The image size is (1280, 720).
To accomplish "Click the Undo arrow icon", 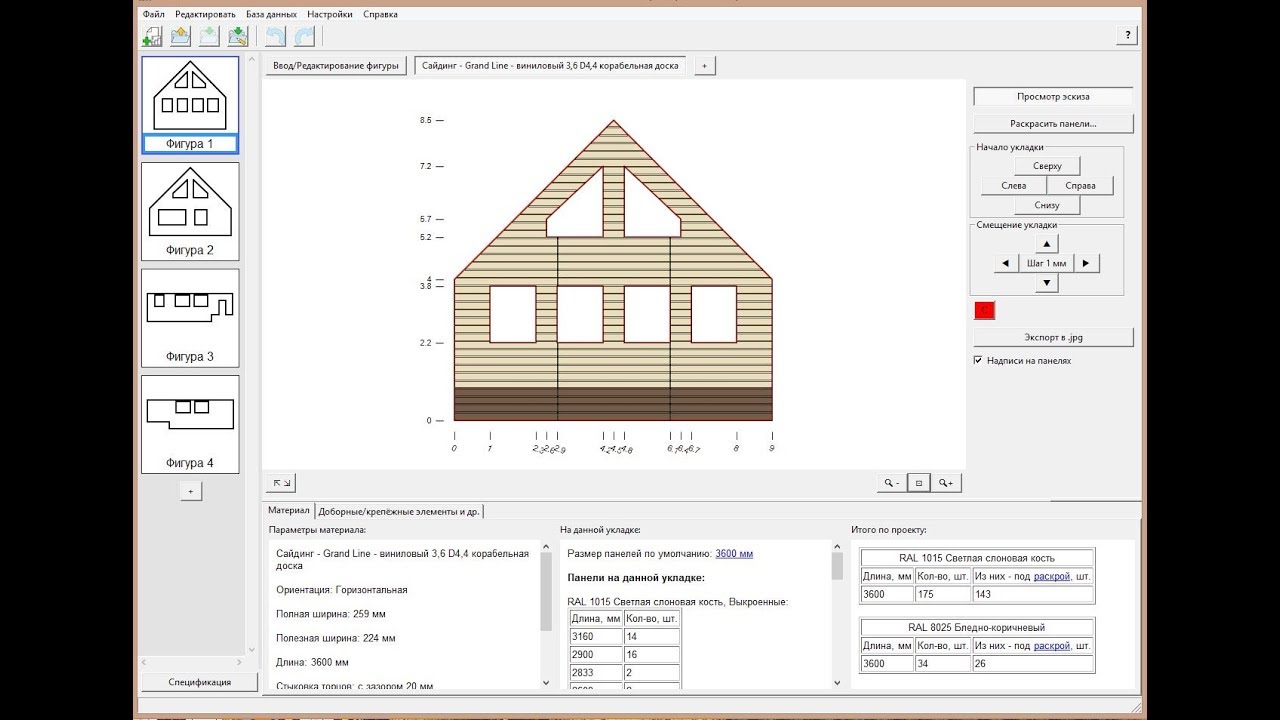I will click(x=275, y=36).
